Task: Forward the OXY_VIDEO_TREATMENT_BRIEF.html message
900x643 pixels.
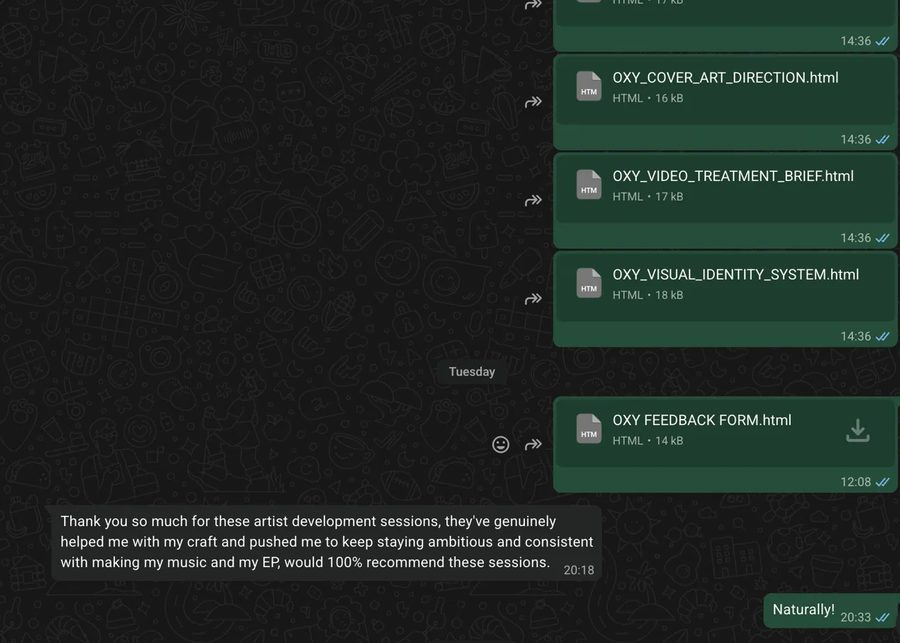Action: [x=533, y=200]
